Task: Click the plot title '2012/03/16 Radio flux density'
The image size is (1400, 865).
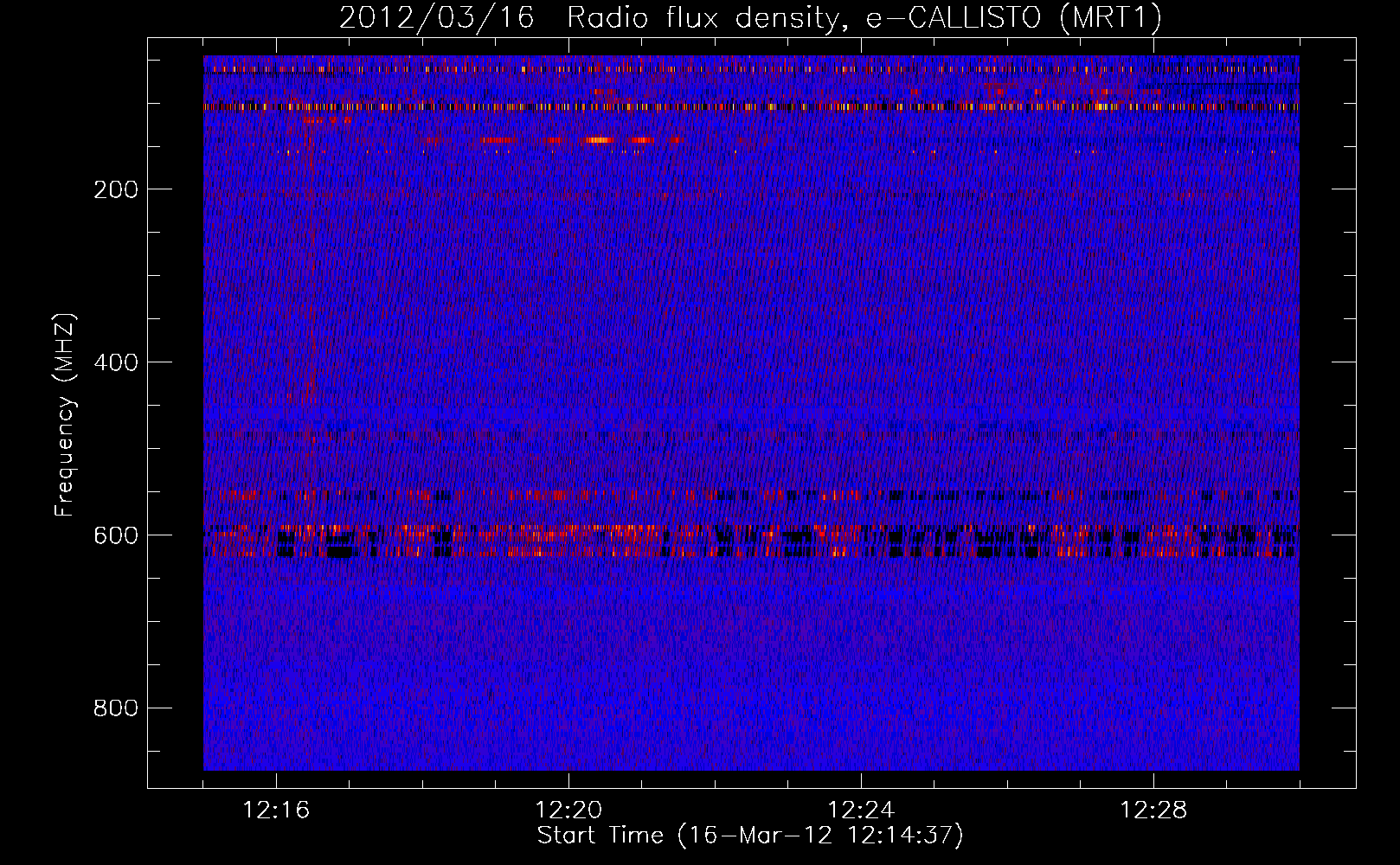Action: point(750,18)
